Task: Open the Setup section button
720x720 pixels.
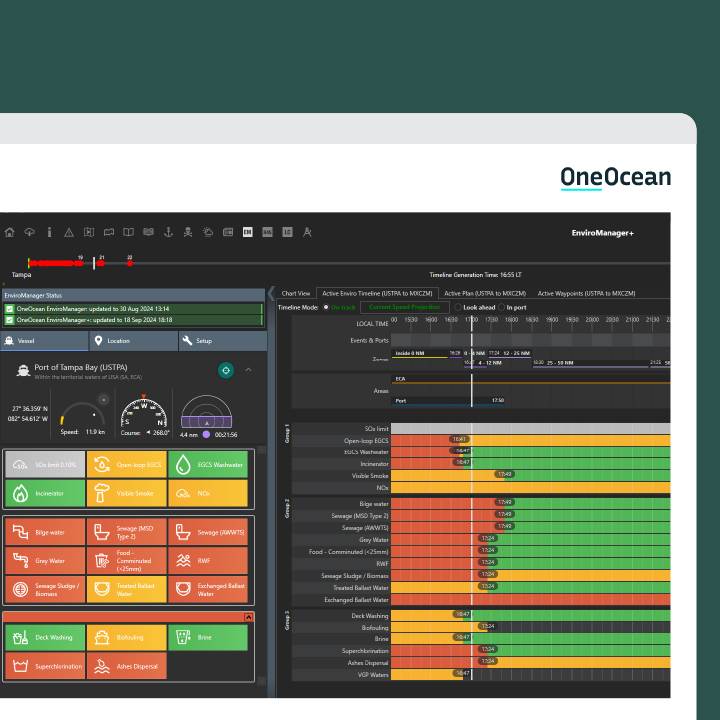Action: click(x=222, y=341)
